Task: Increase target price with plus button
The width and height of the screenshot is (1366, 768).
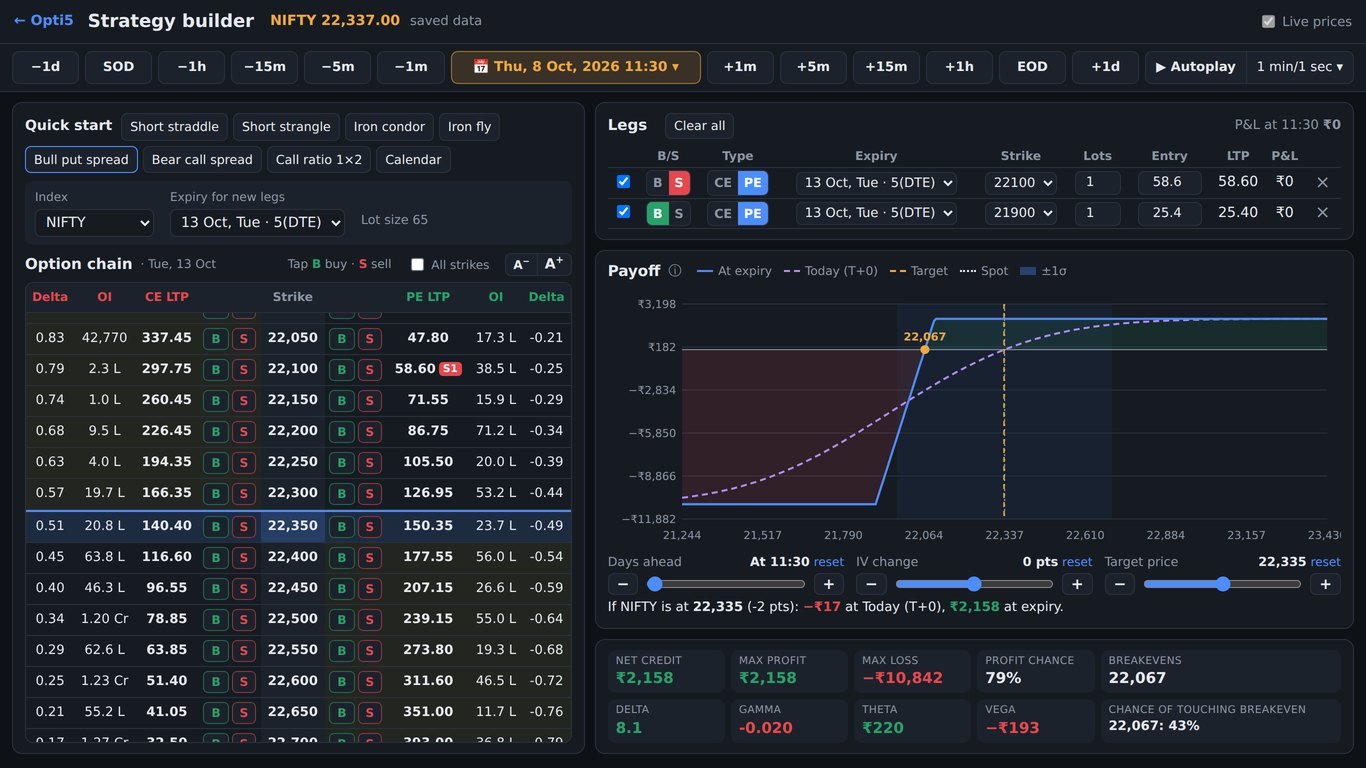Action: coord(1326,584)
